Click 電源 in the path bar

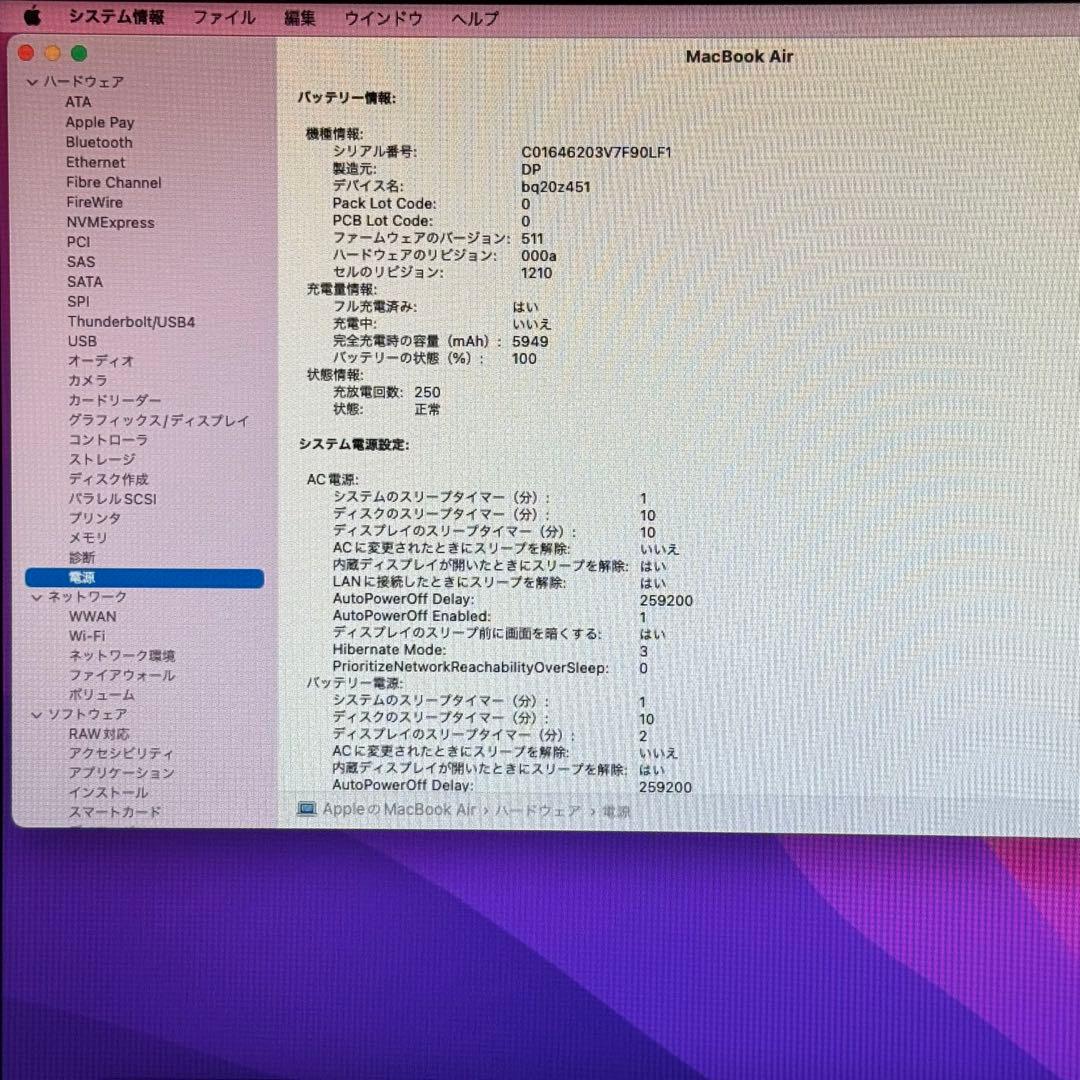pos(616,812)
